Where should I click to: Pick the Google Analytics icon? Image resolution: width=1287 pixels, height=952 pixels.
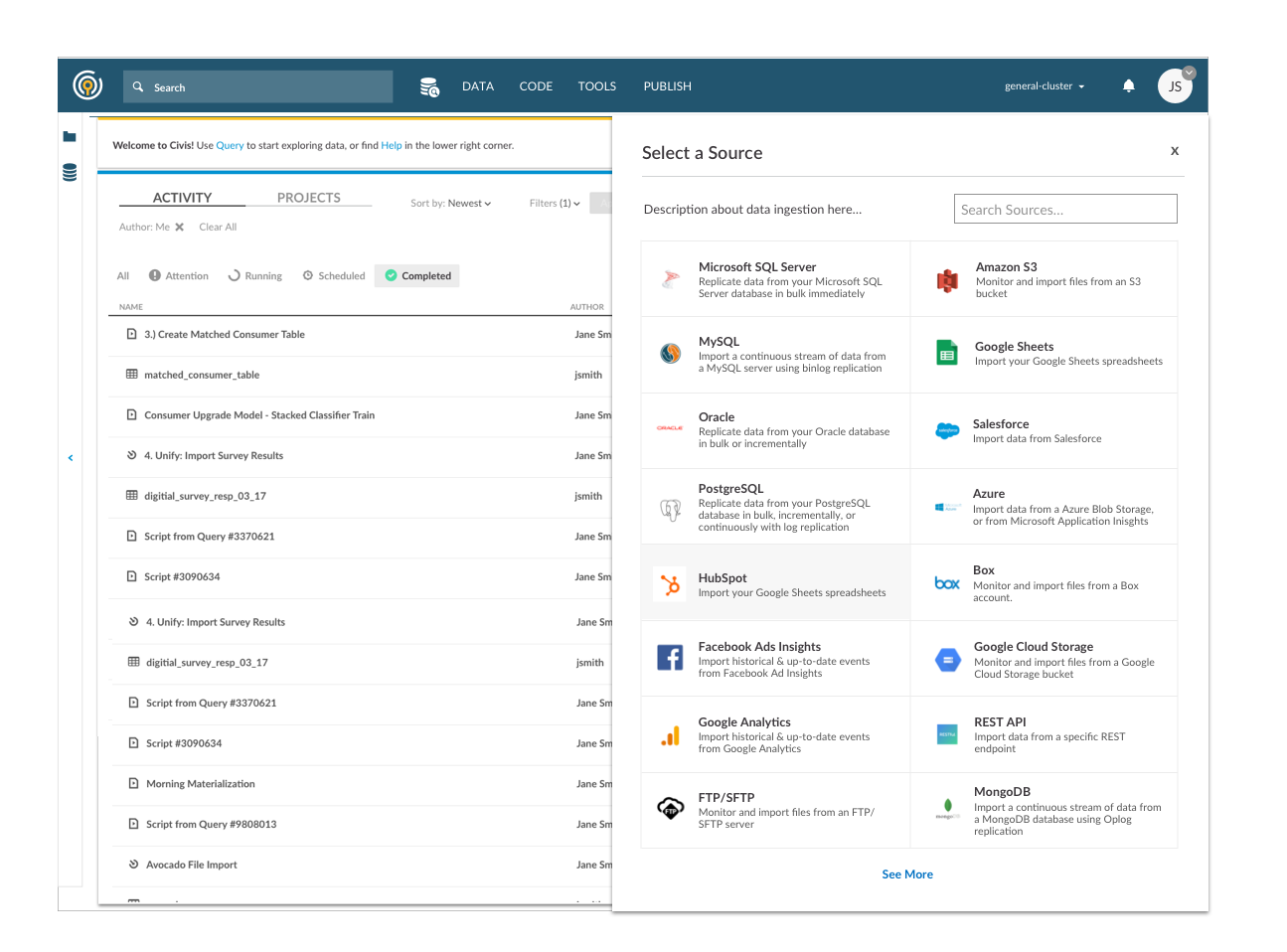[x=671, y=735]
